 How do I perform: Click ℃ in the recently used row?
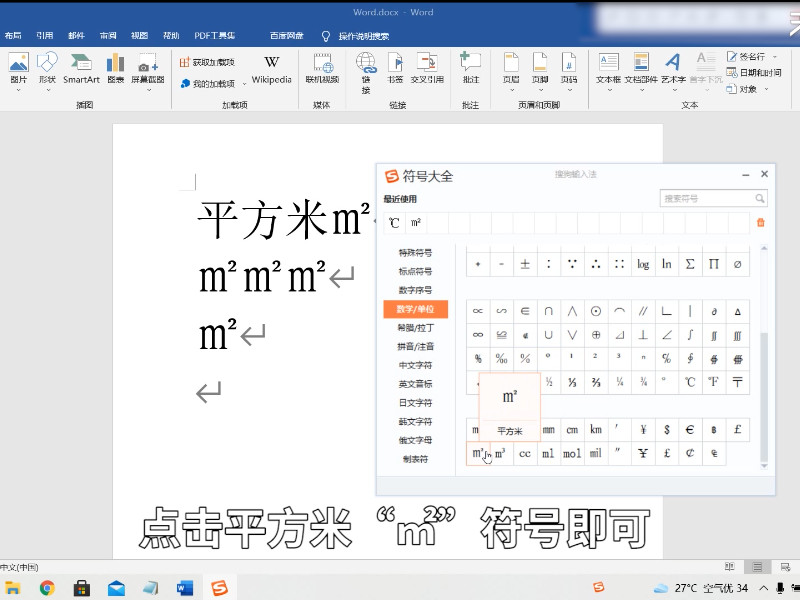click(x=394, y=223)
